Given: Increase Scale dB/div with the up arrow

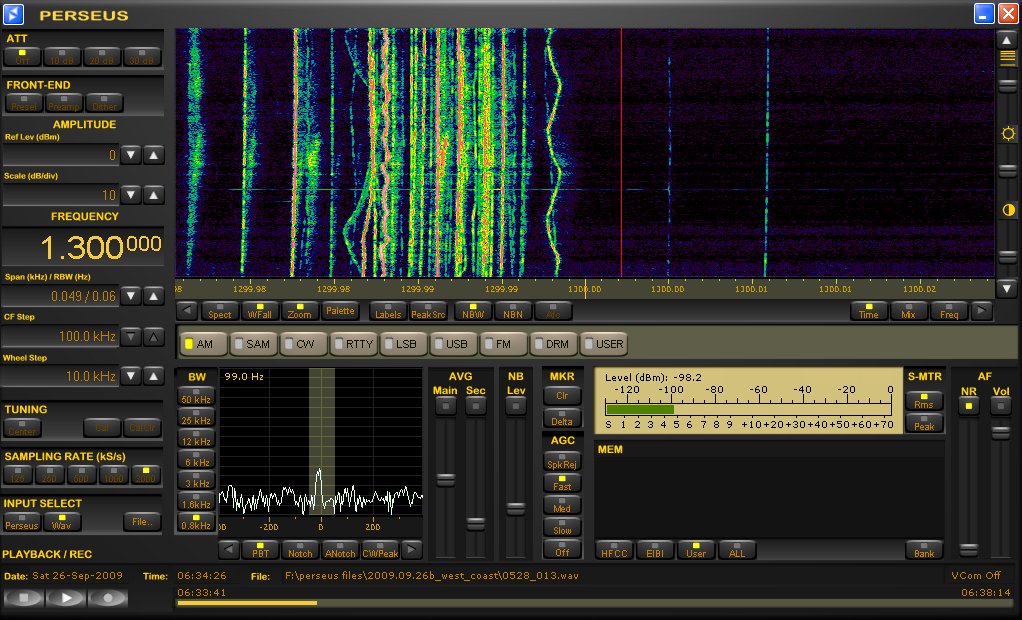Looking at the screenshot, I should pyautogui.click(x=153, y=195).
